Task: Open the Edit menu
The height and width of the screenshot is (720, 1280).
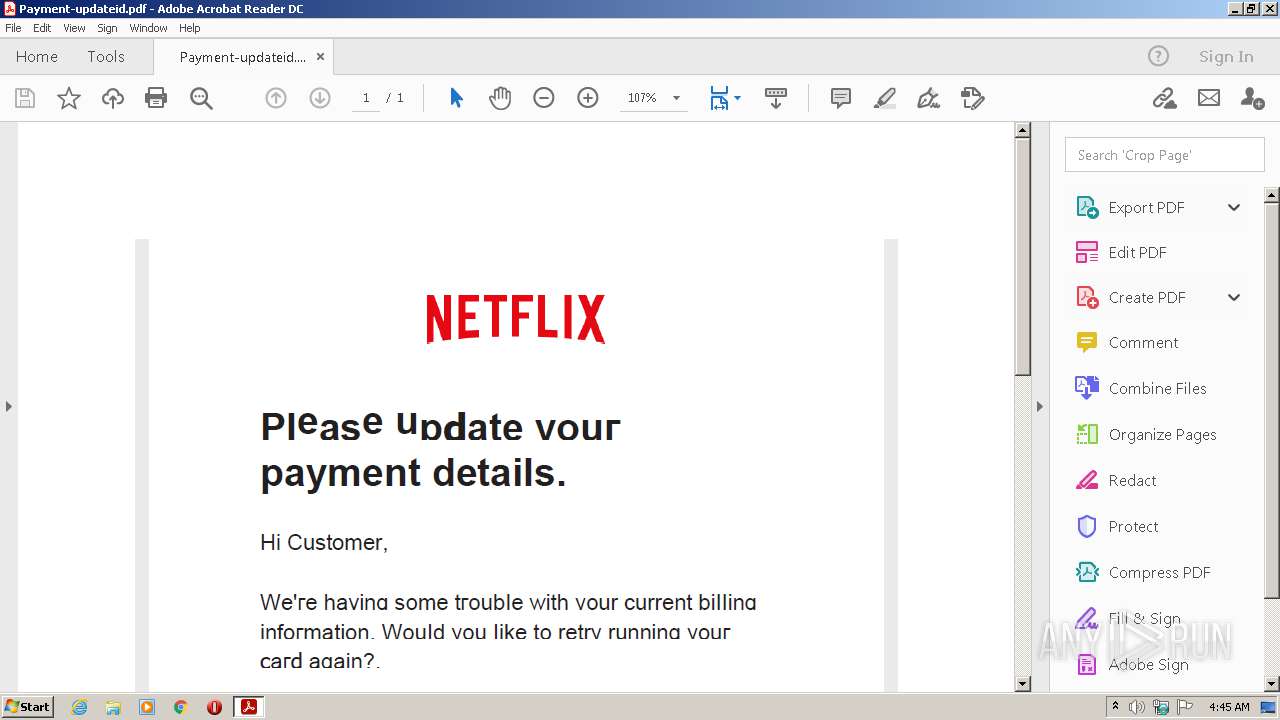Action: (42, 28)
